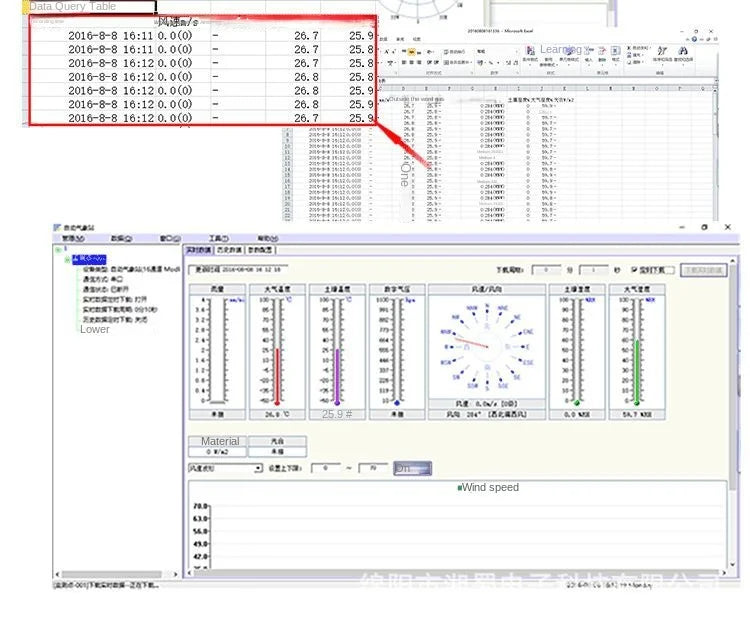Toggle the timed download checkbox
This screenshot has width=750, height=623.
pyautogui.click(x=634, y=270)
